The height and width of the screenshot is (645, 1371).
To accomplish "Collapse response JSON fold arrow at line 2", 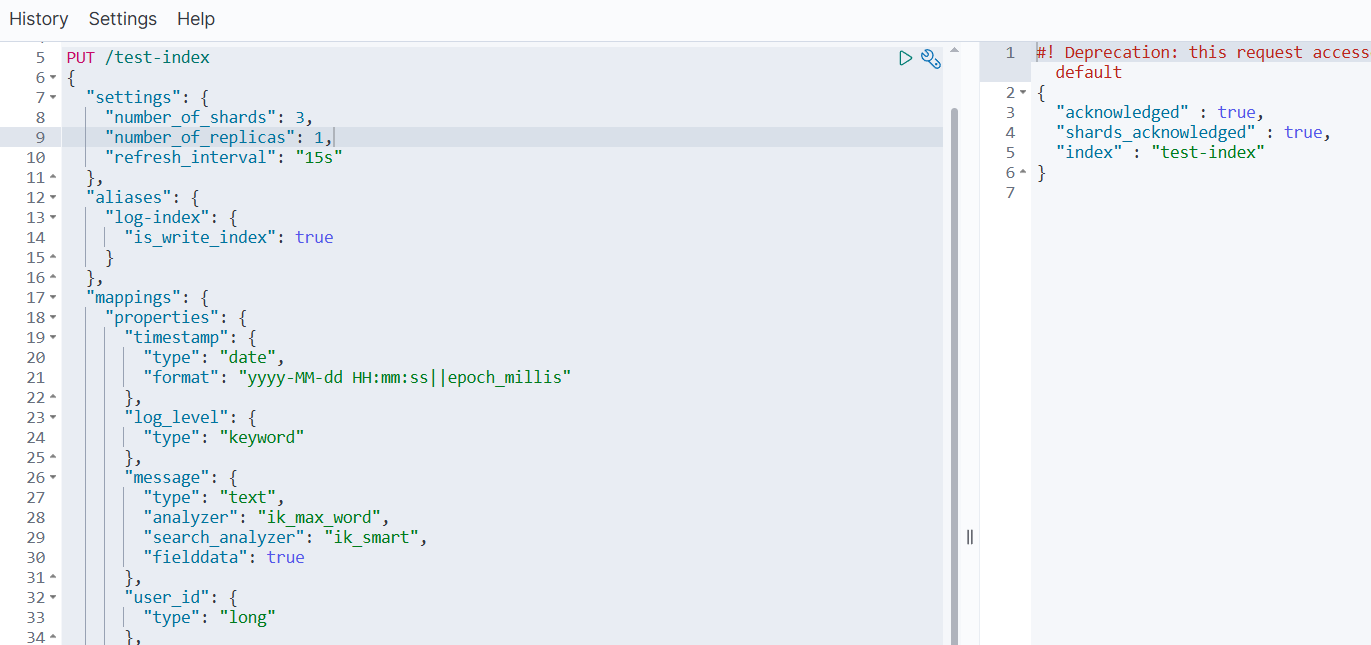I will [1023, 93].
